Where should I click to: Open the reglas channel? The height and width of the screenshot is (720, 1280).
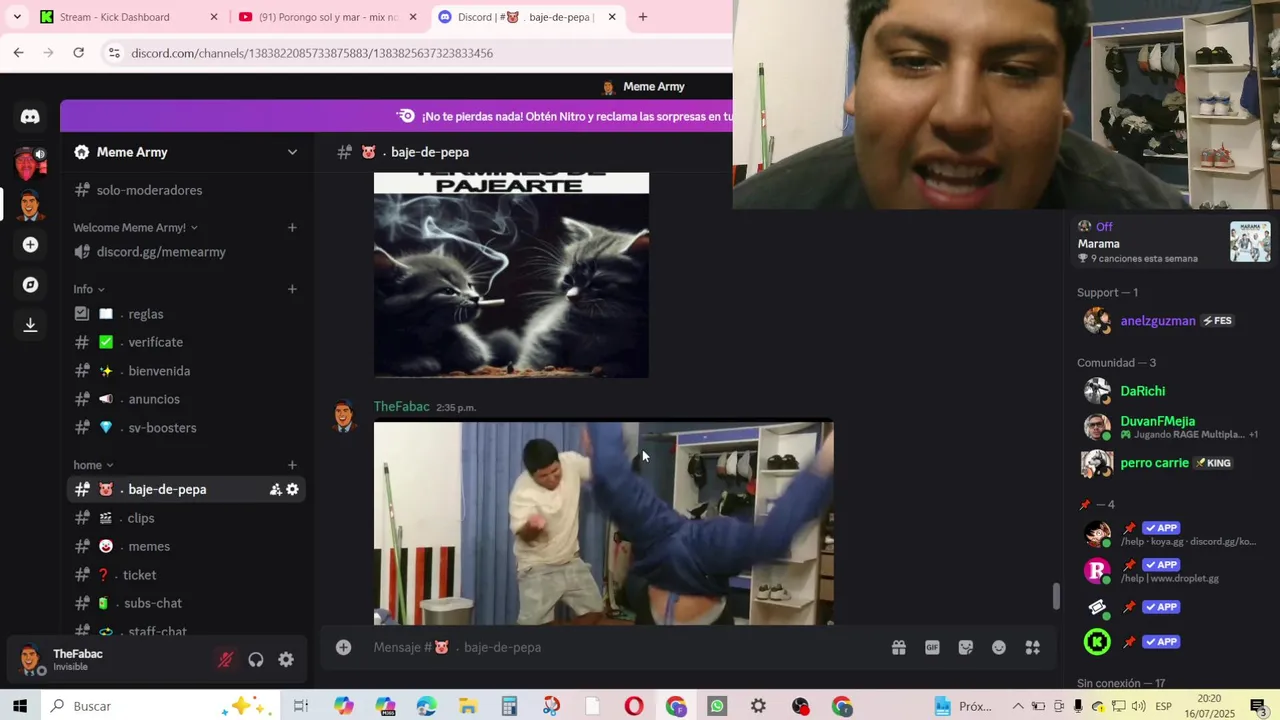pos(187,314)
